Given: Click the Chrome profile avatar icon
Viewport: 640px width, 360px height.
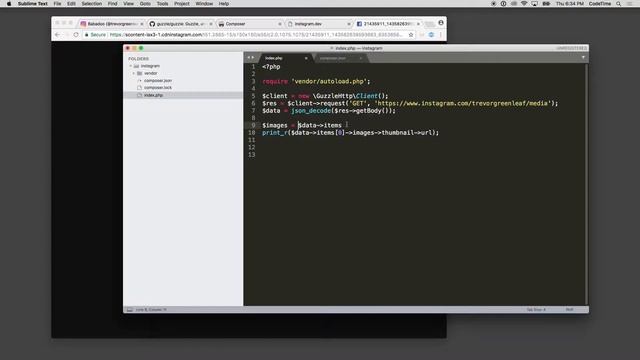Looking at the screenshot, I should coord(441,23).
